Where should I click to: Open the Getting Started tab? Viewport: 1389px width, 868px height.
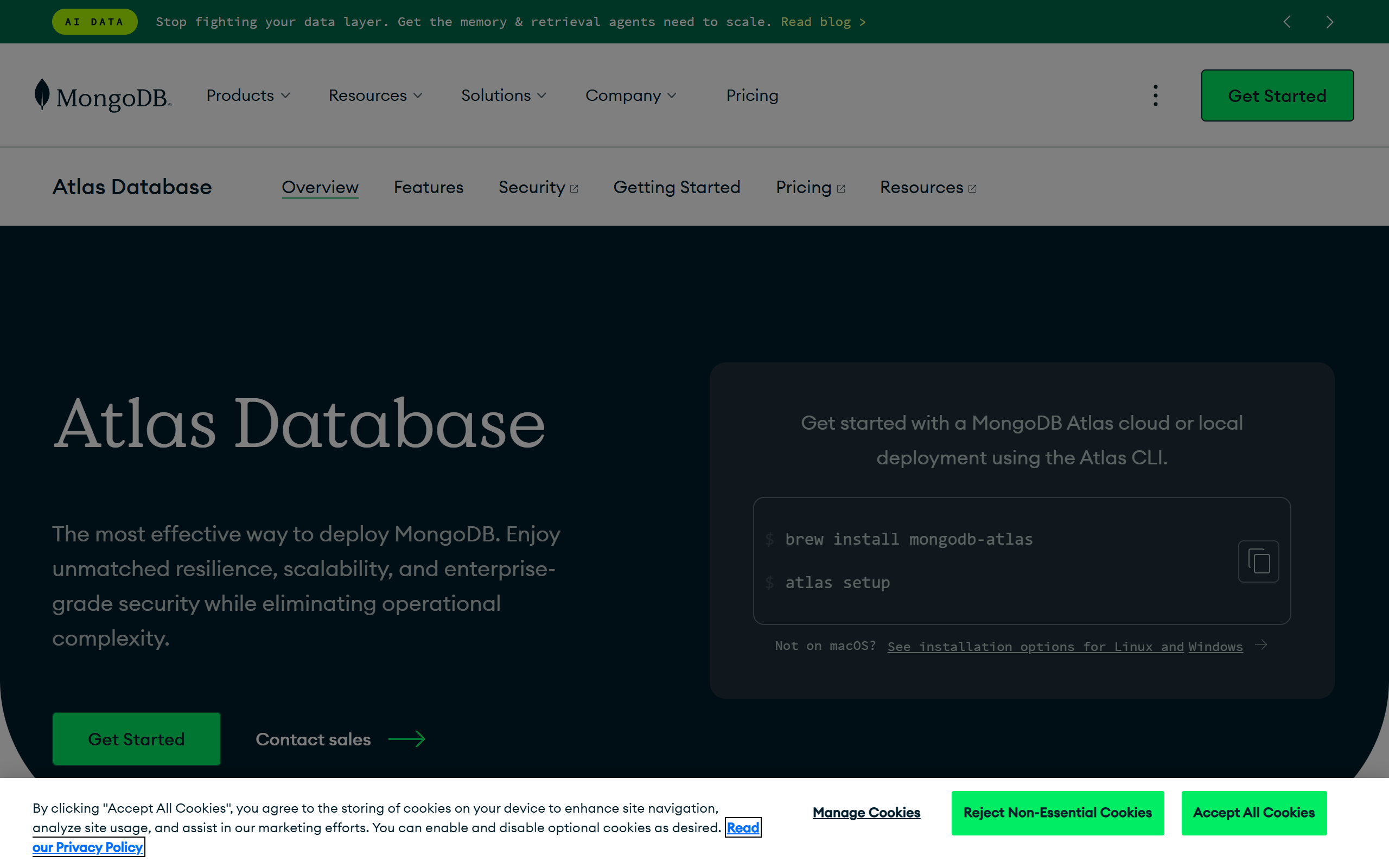(677, 187)
